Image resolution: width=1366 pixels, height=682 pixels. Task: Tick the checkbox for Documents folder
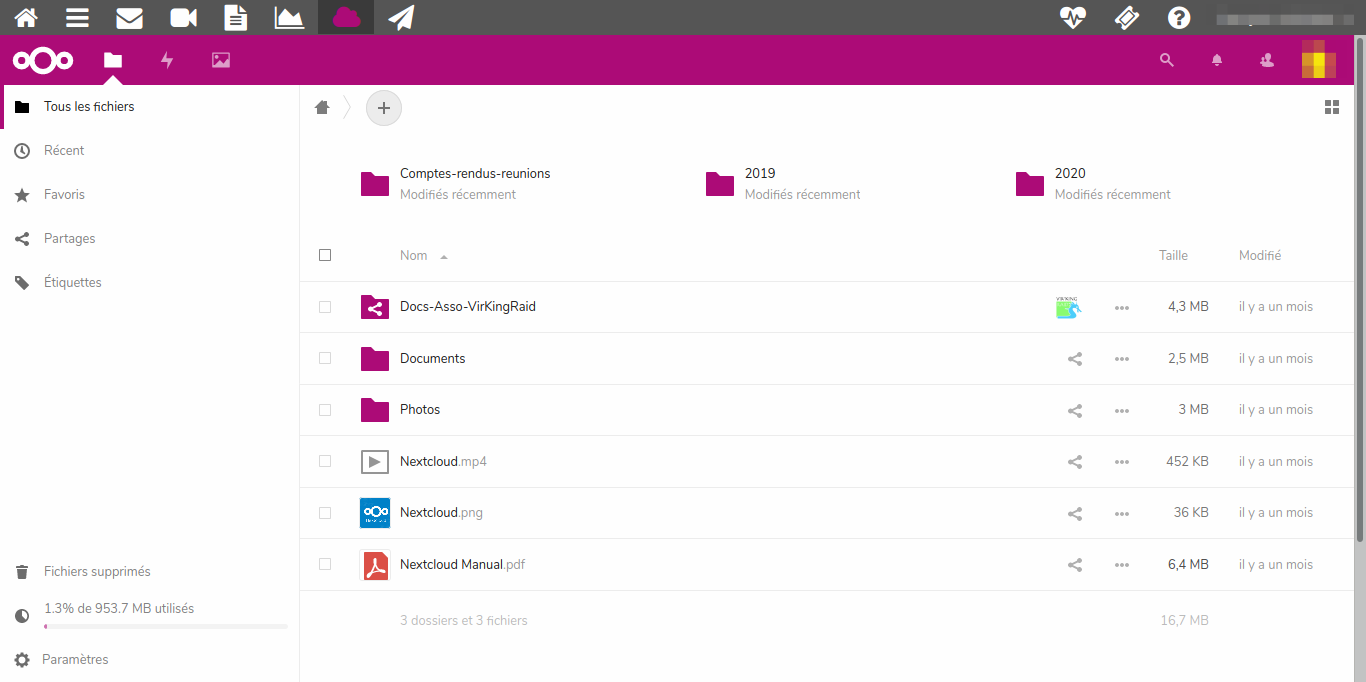(x=325, y=358)
